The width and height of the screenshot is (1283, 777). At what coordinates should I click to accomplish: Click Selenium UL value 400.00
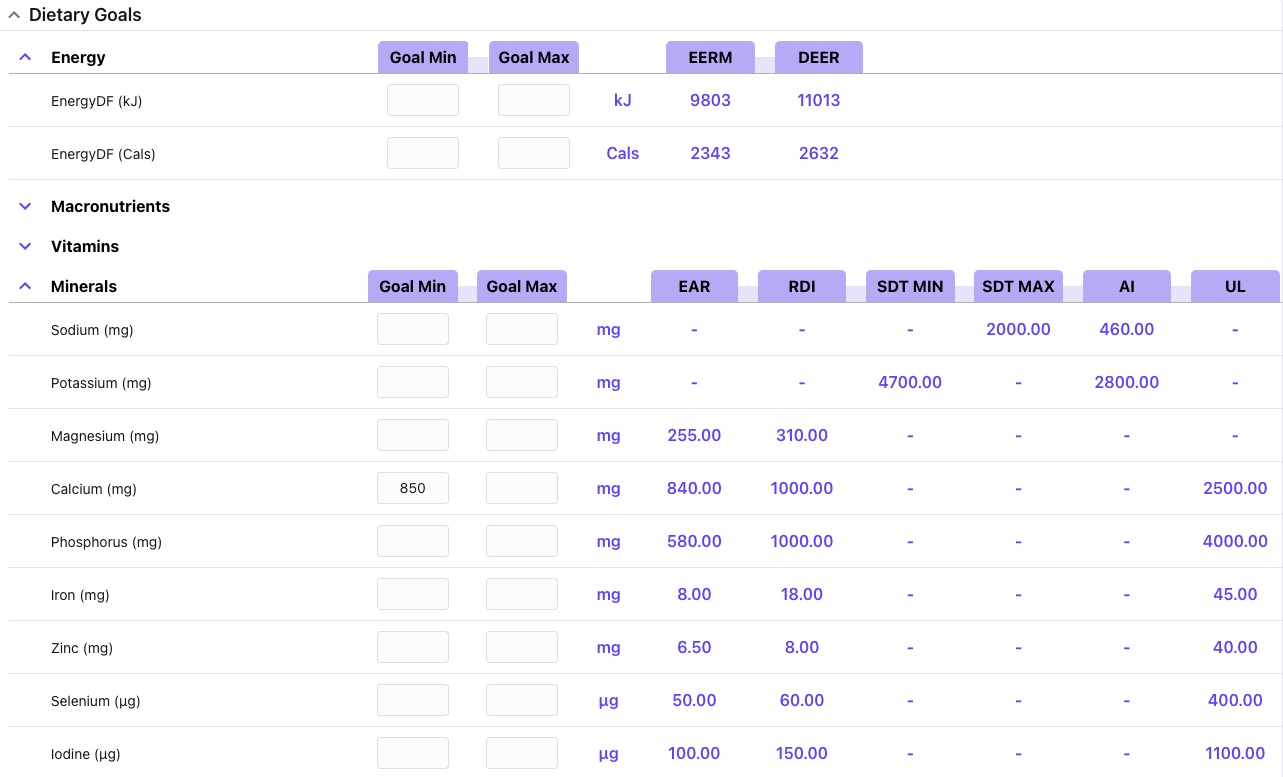click(x=1235, y=700)
